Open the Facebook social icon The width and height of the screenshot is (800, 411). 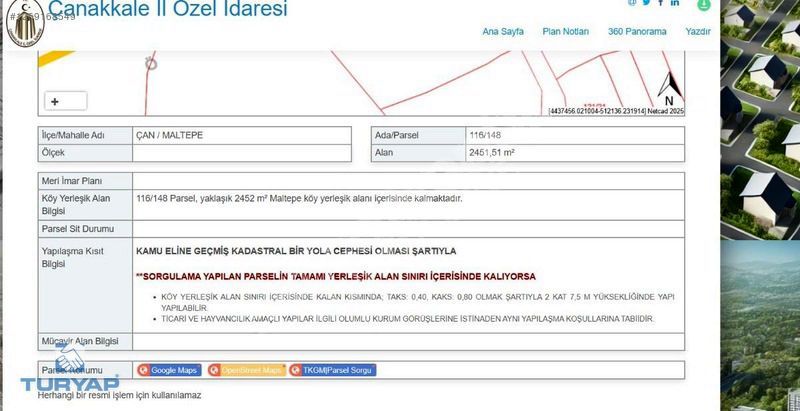click(660, 3)
